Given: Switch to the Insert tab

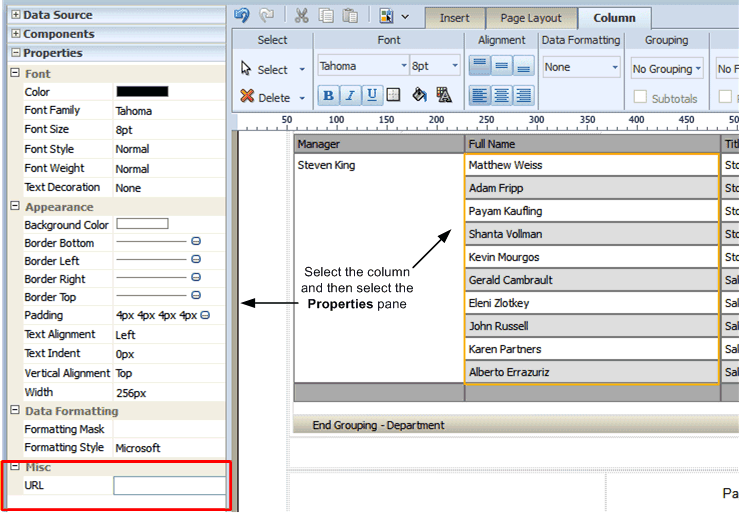Looking at the screenshot, I should (x=454, y=18).
